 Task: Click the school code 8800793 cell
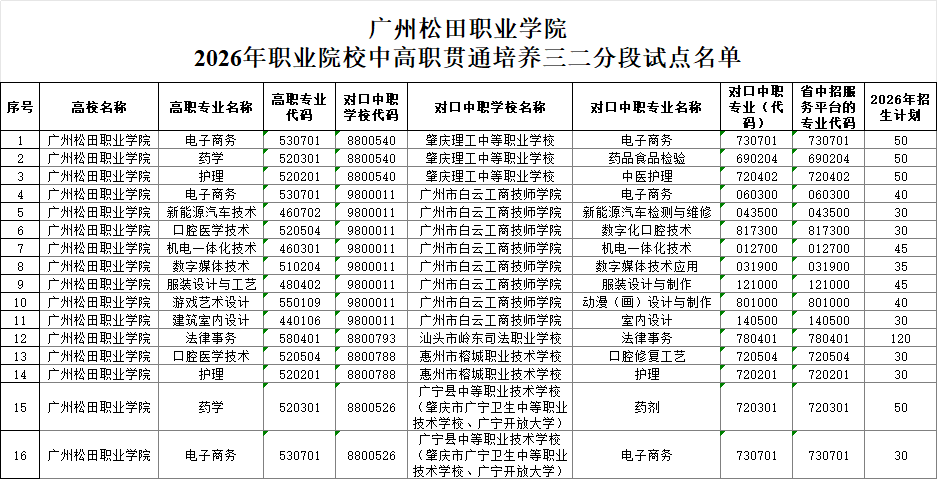point(371,338)
